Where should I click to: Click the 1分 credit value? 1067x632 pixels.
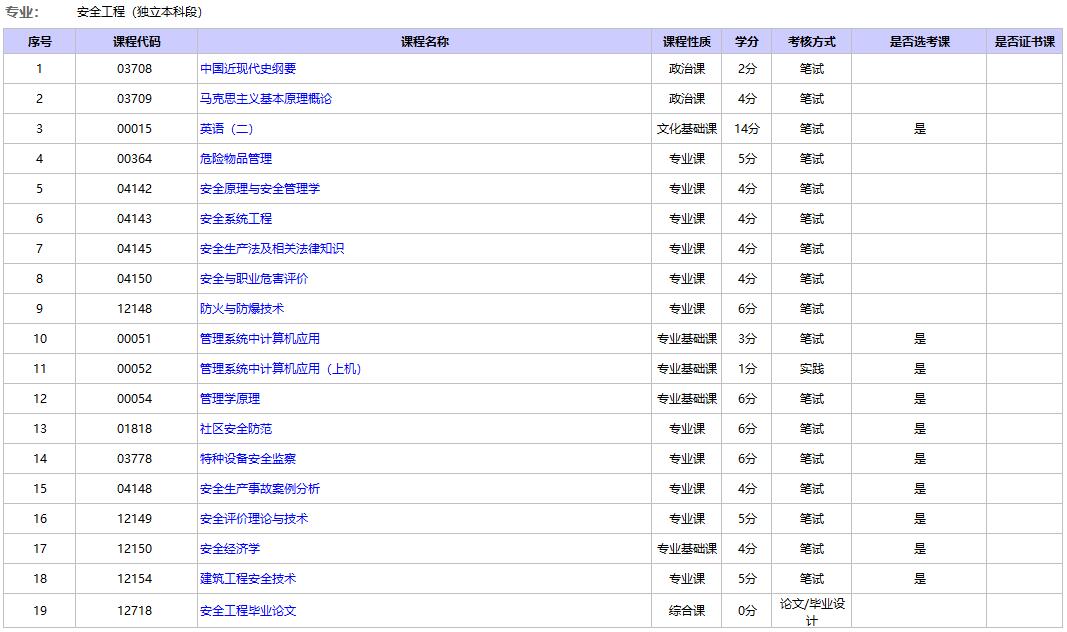click(746, 368)
